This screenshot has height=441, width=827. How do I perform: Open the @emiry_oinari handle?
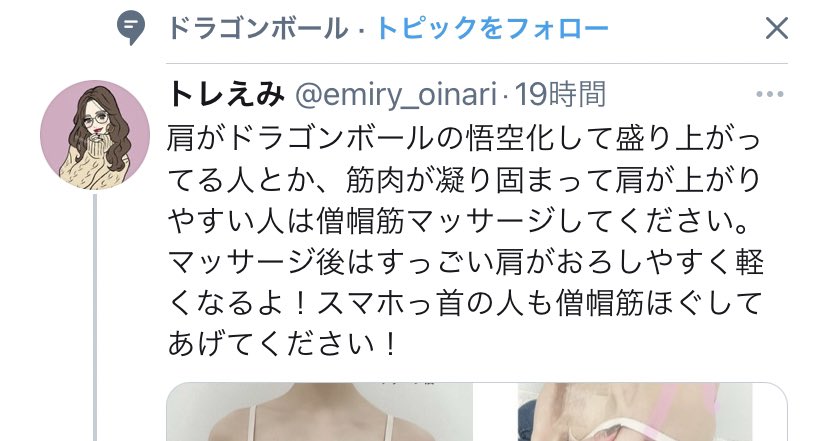[x=396, y=95]
